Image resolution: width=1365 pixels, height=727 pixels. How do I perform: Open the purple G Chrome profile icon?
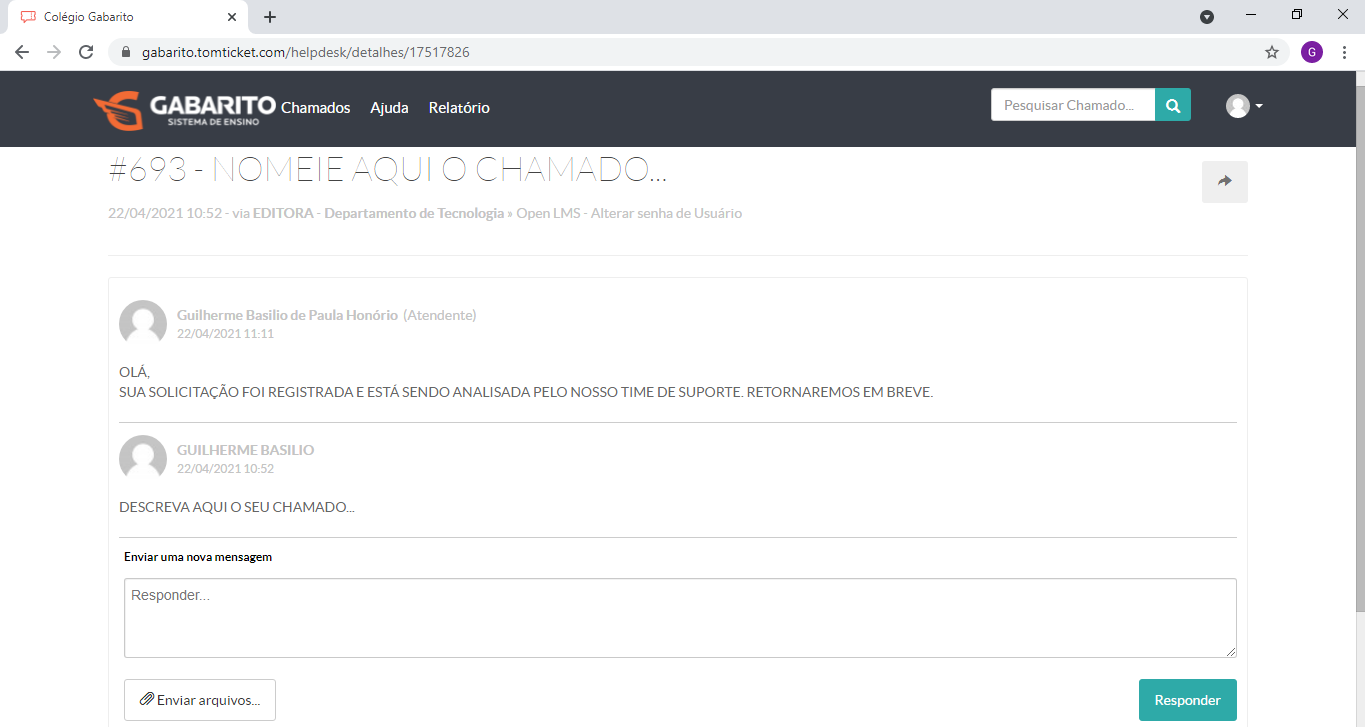click(1312, 52)
